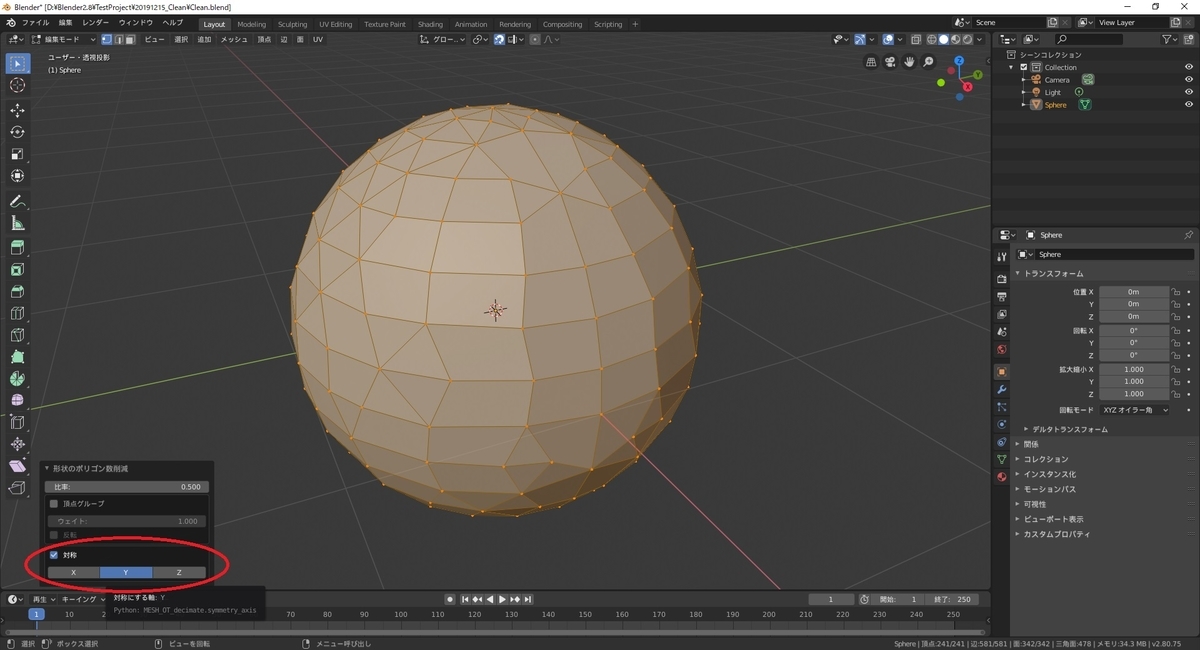Adjust the 比率 ratio slider
This screenshot has width=1200, height=650.
coord(126,487)
